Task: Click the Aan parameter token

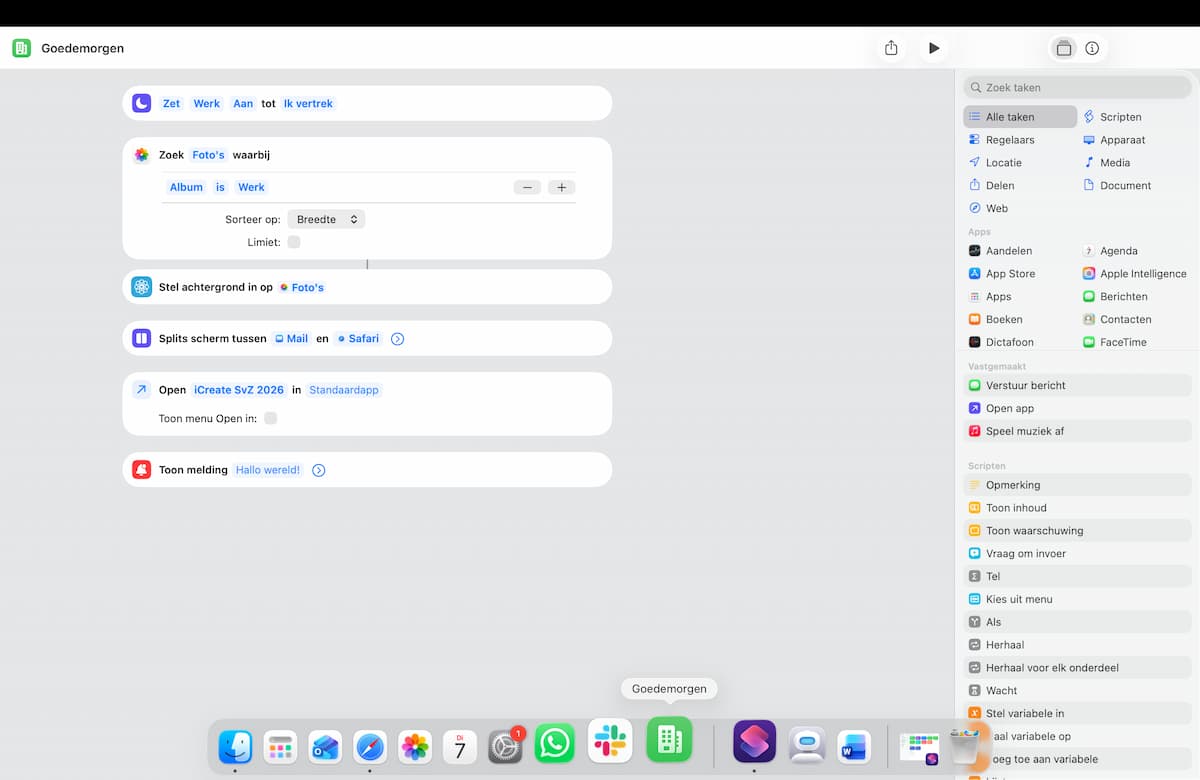Action: (x=243, y=103)
